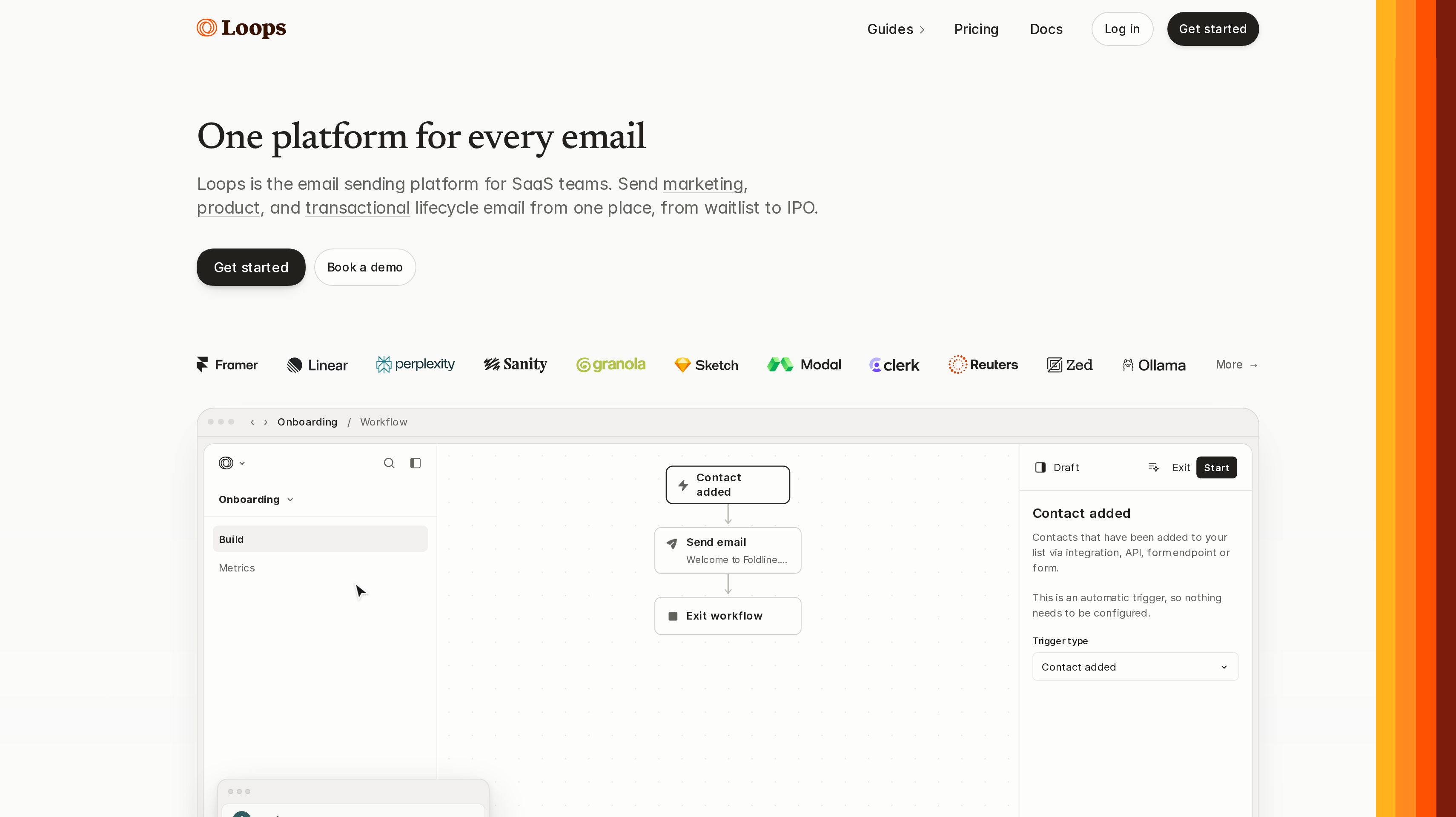Click the Linear logo
Screen dimensions: 1456x817
(317, 365)
